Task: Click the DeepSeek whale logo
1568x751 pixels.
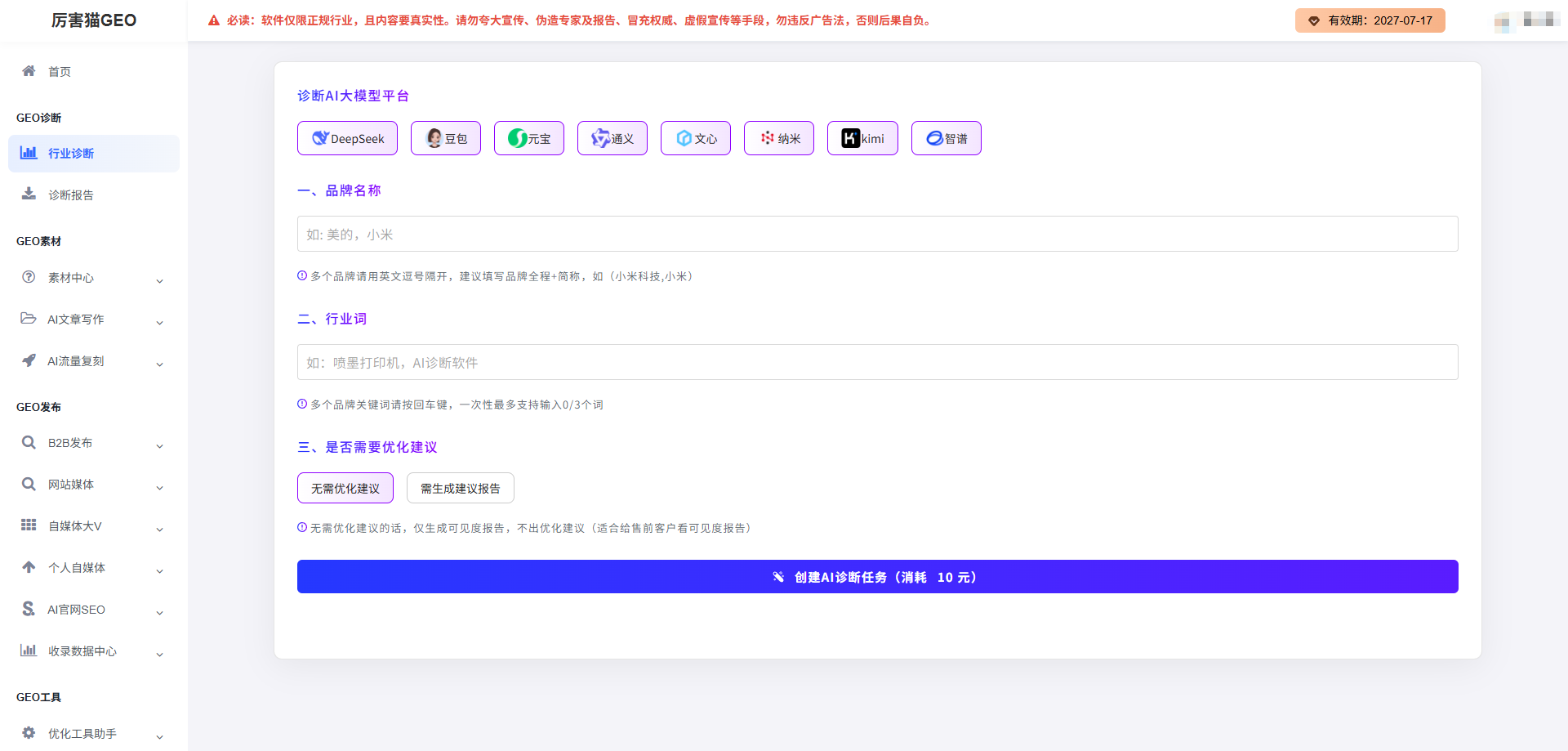Action: 320,138
